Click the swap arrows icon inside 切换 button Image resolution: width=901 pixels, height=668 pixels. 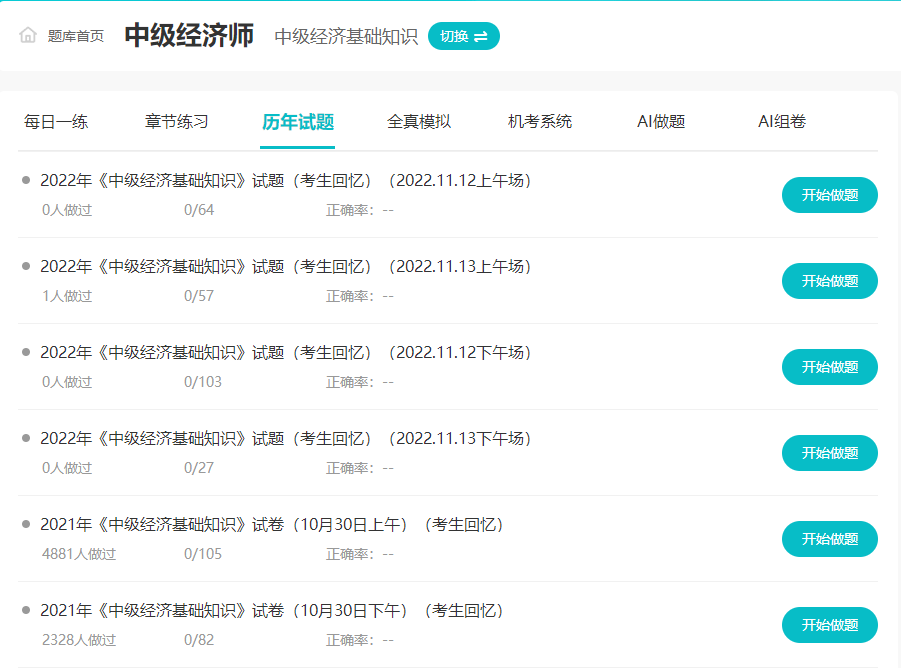click(x=479, y=34)
